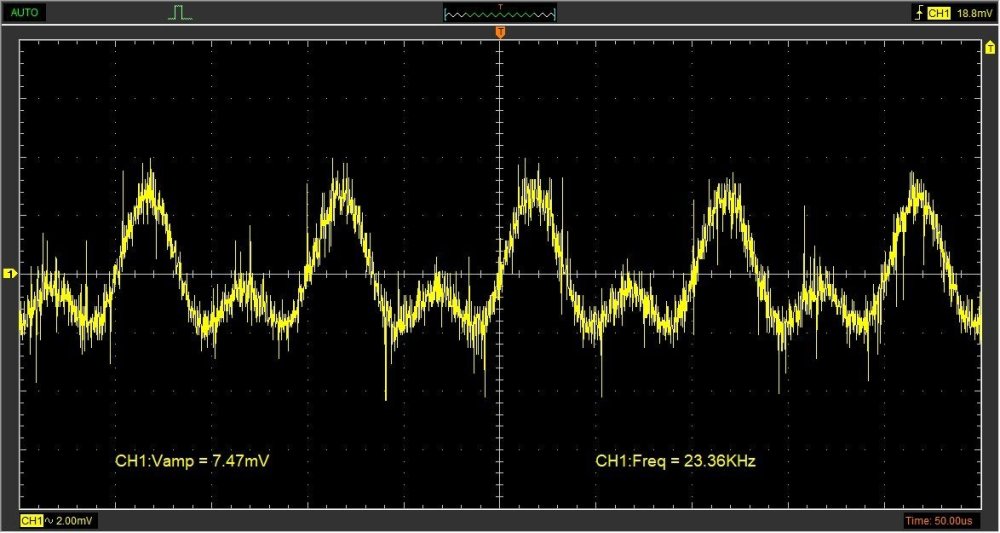Viewport: 1000px width, 533px height.
Task: Click the AC coupling symbol beside CH1
Action: click(x=49, y=521)
